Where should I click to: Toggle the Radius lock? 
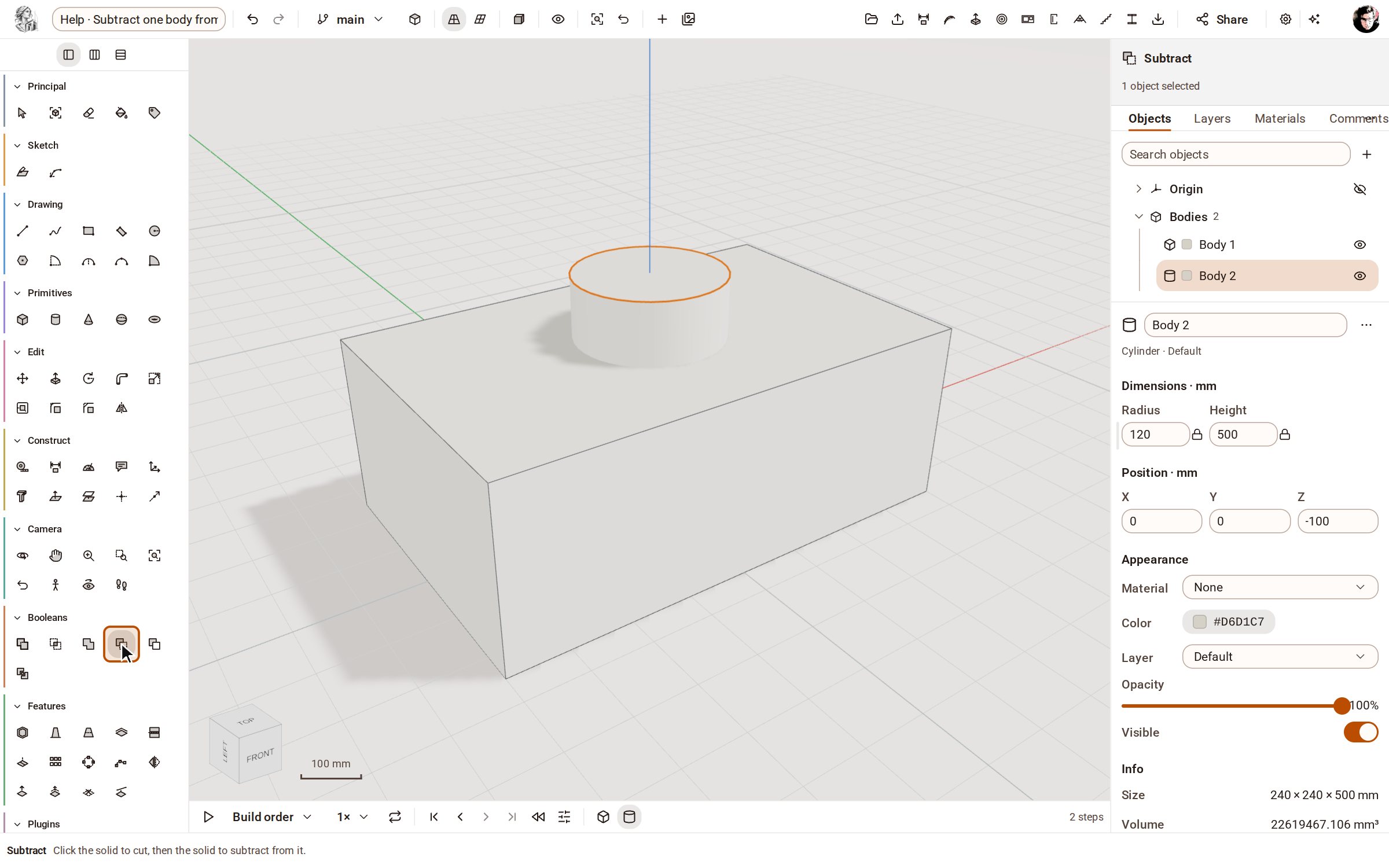[x=1197, y=435]
